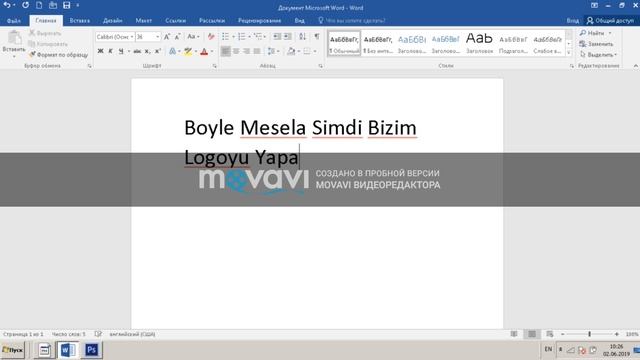Viewport: 640px width, 360px height.
Task: Decrease the paragraph indent
Action: pos(277,37)
